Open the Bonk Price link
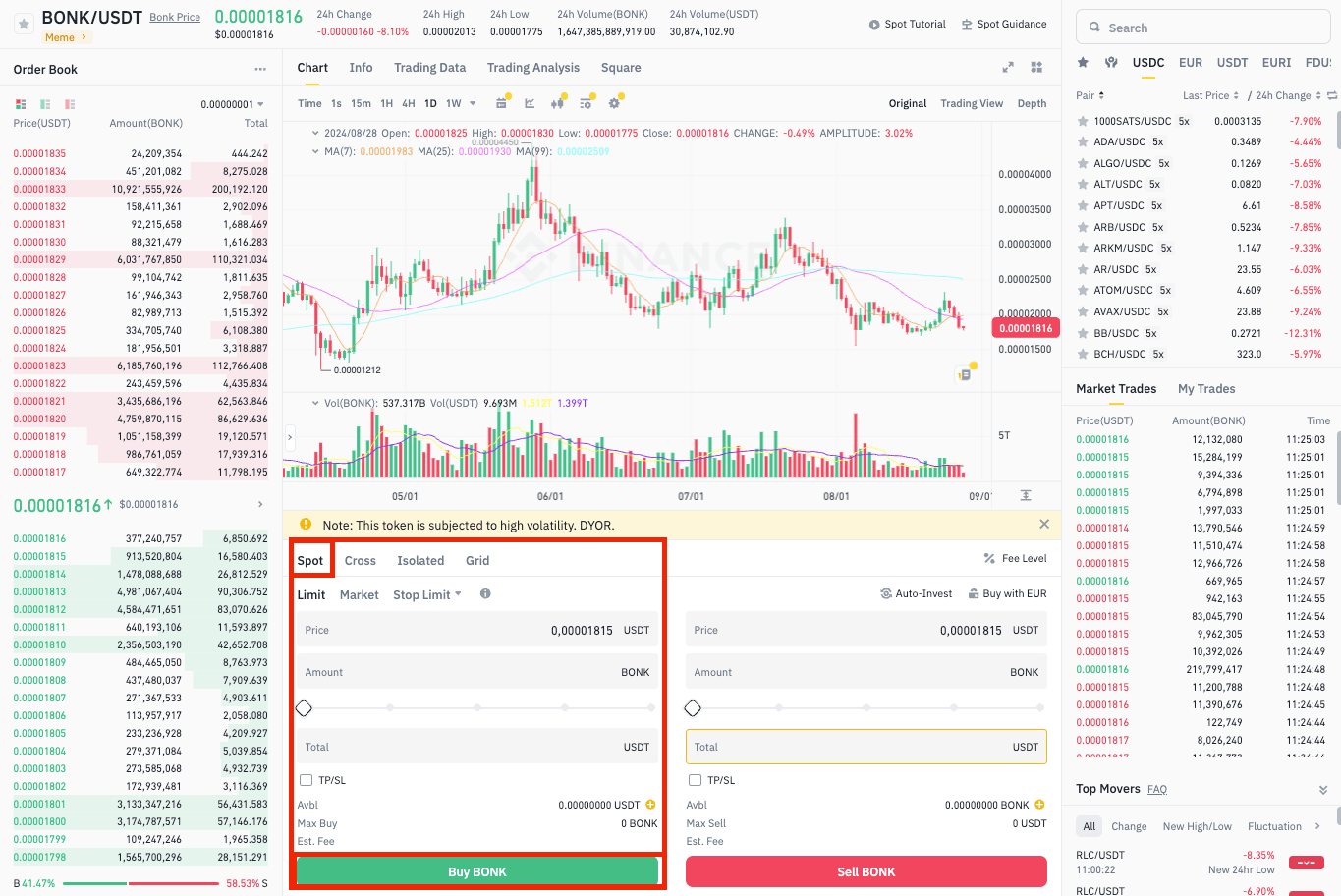The image size is (1341, 896). click(x=175, y=17)
